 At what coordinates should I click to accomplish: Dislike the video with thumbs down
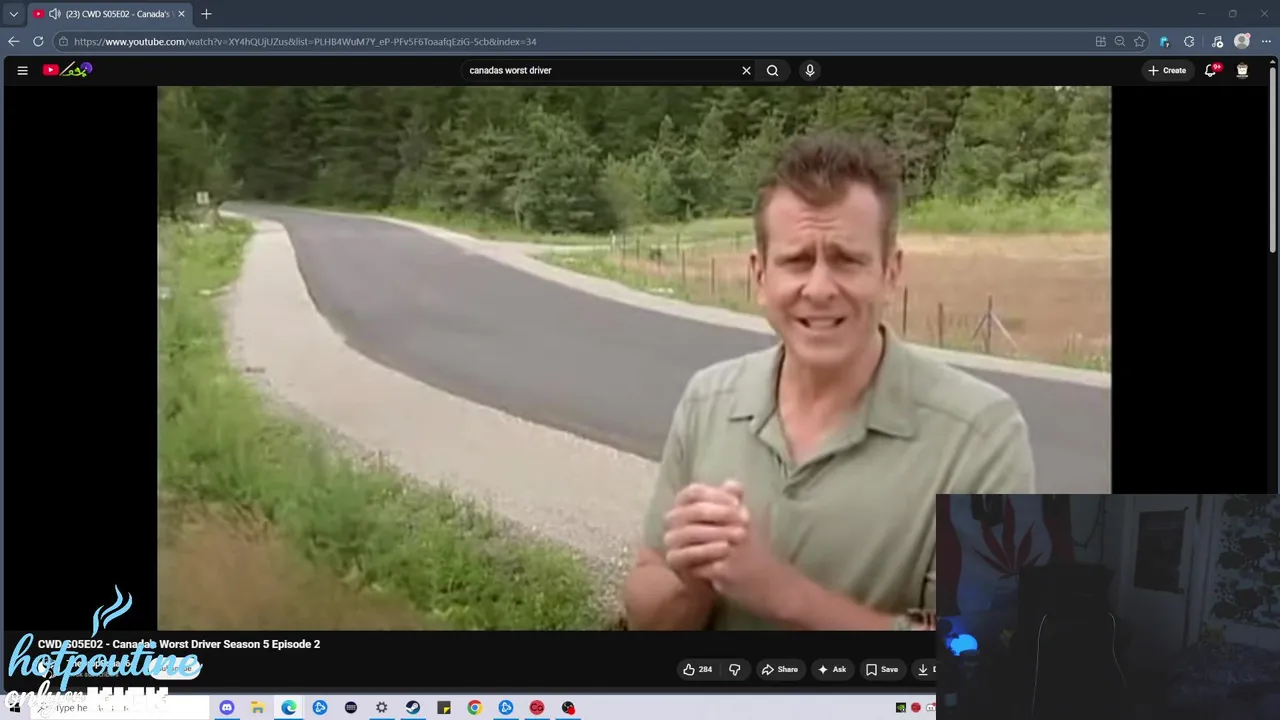pyautogui.click(x=735, y=669)
